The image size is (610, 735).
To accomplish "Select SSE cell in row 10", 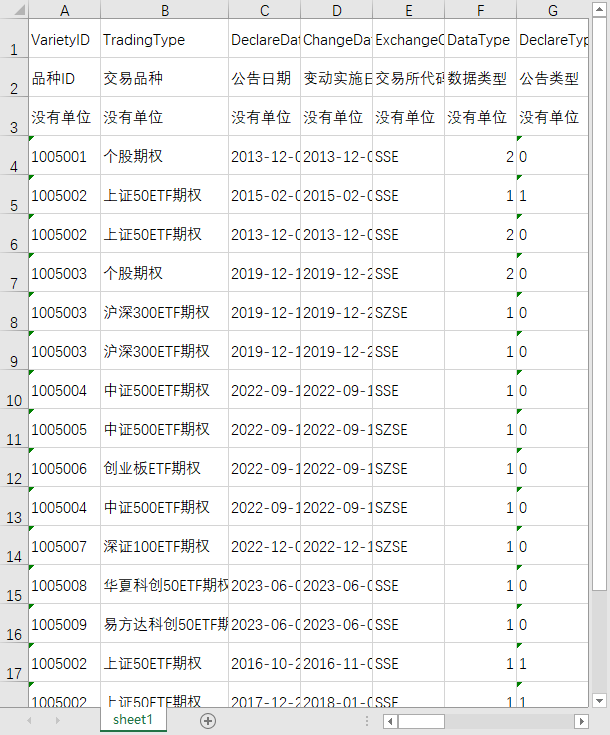I will tap(408, 390).
